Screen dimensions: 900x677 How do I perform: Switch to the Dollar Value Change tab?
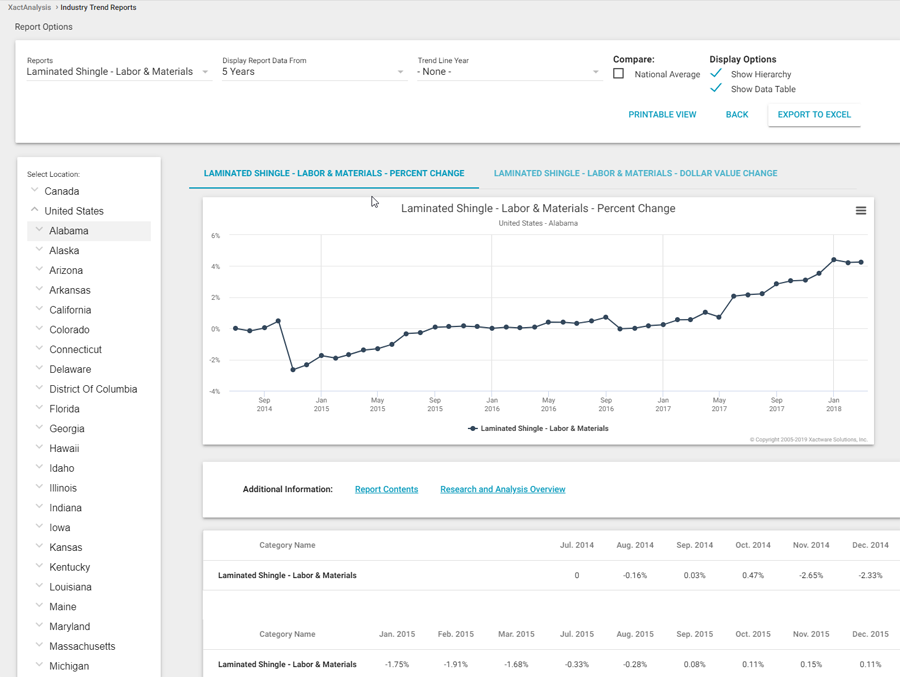635,173
